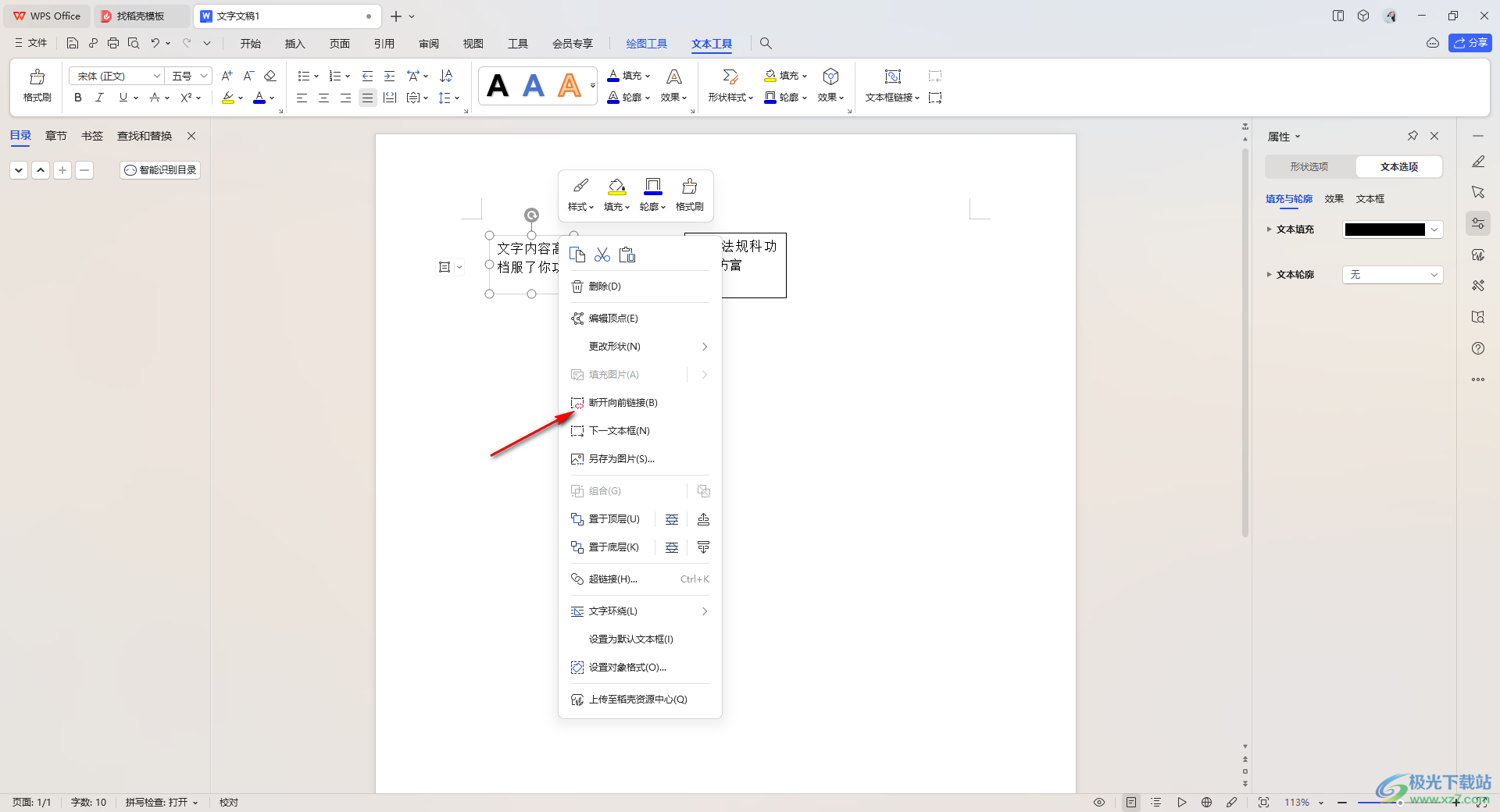Open text box link 文本框链接 menu
Viewport: 1500px width, 812px height.
coord(892,86)
